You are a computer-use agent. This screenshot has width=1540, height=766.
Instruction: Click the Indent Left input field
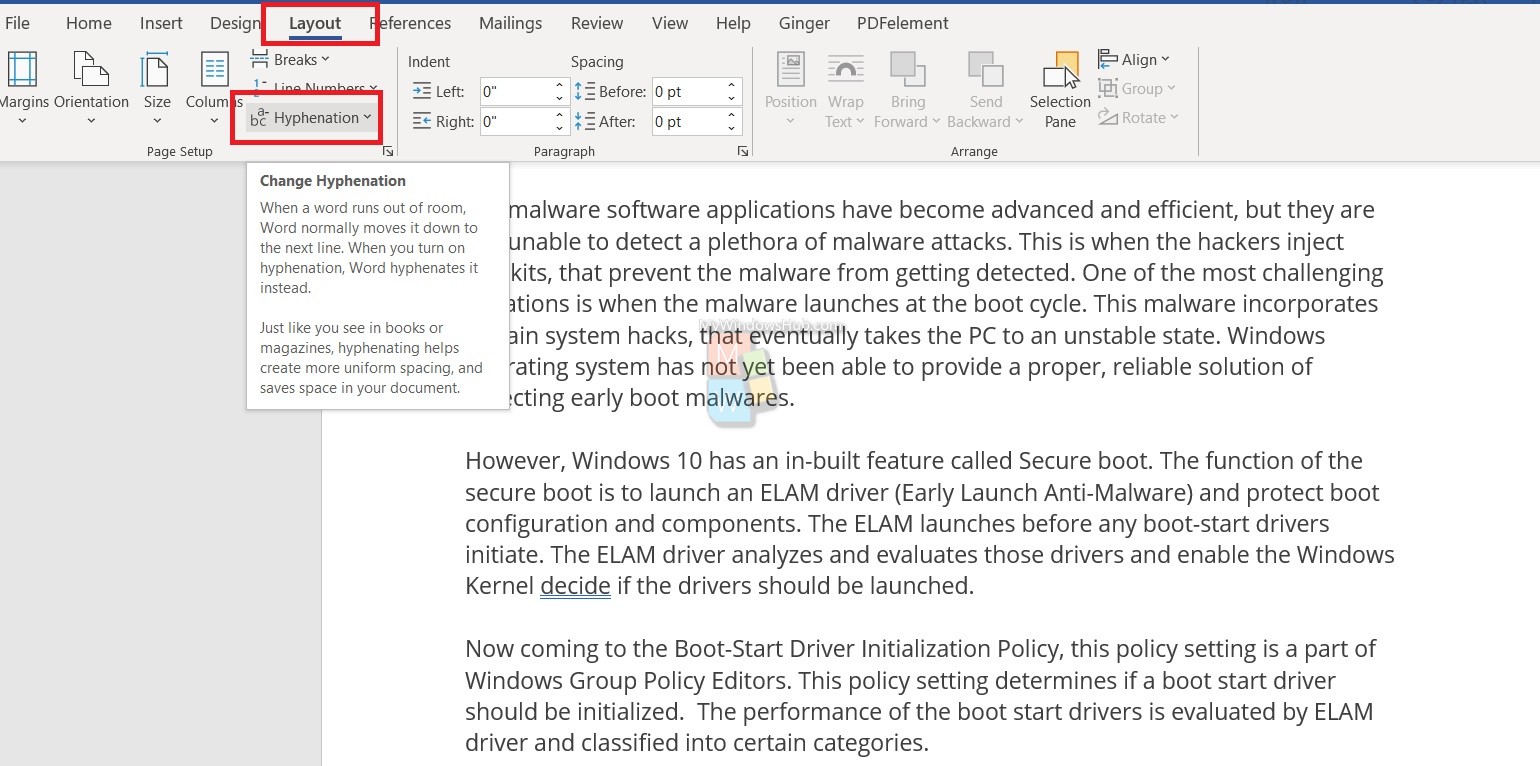coord(515,92)
